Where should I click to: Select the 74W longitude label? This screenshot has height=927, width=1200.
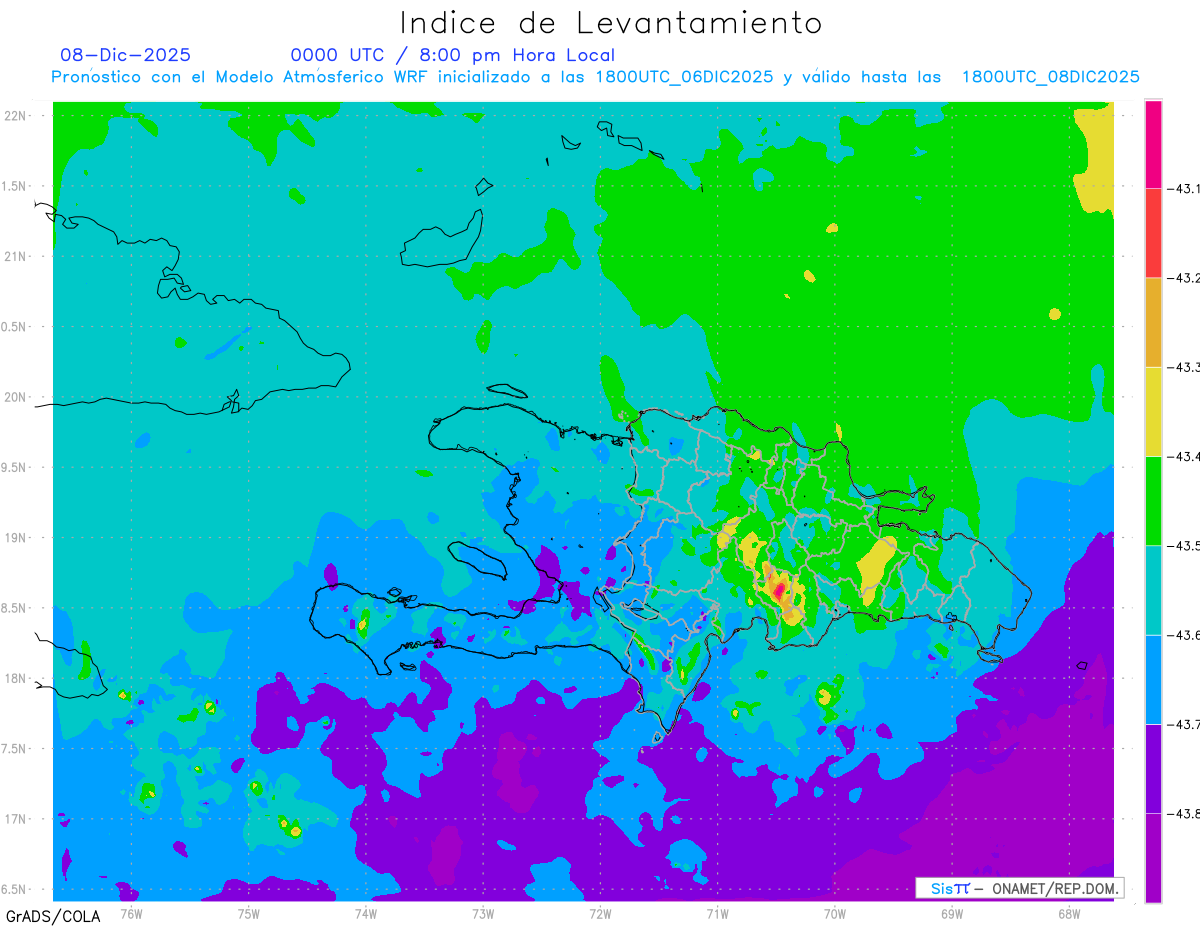[365, 913]
